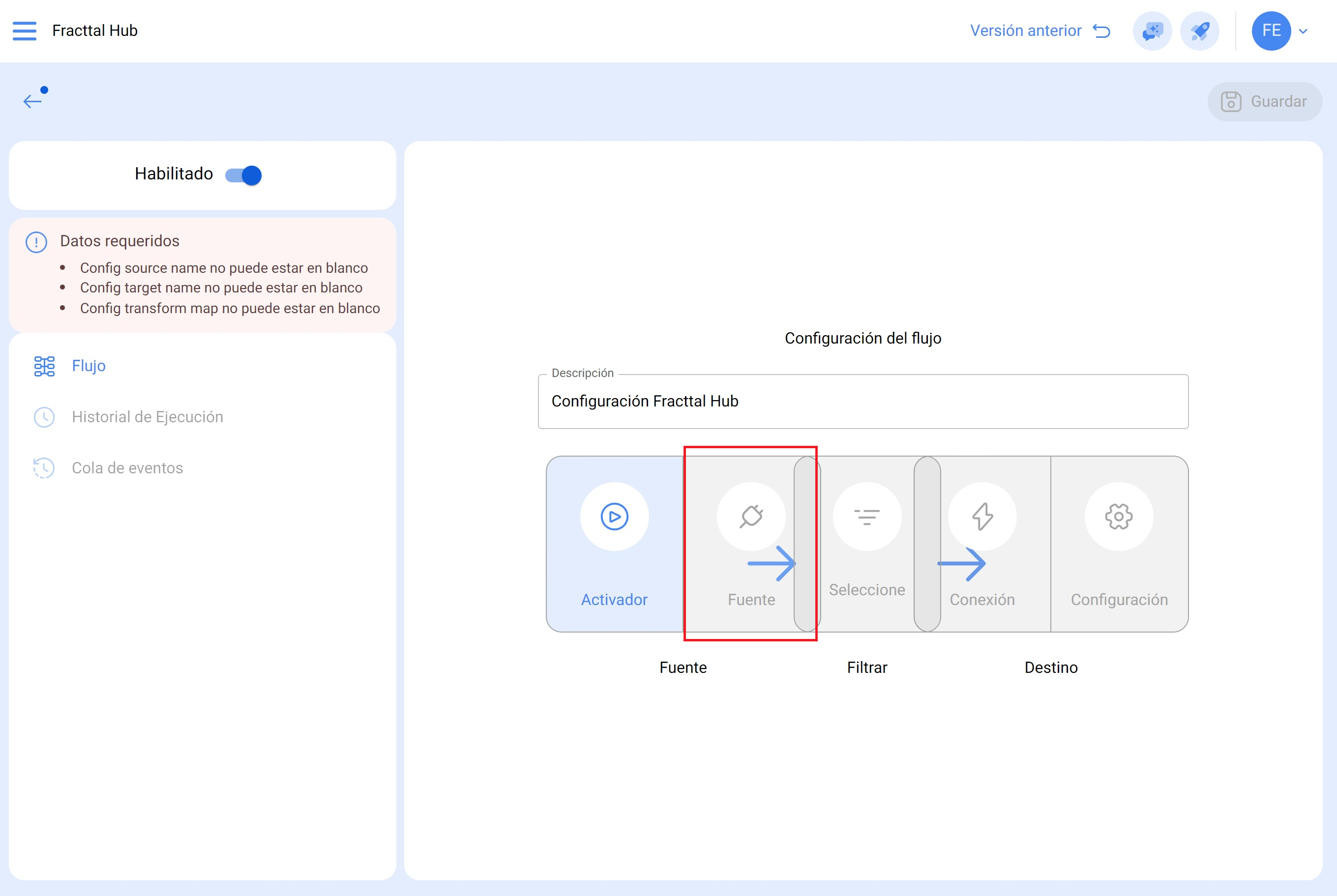Open the hamburger main menu
This screenshot has height=896, width=1337.
point(24,31)
